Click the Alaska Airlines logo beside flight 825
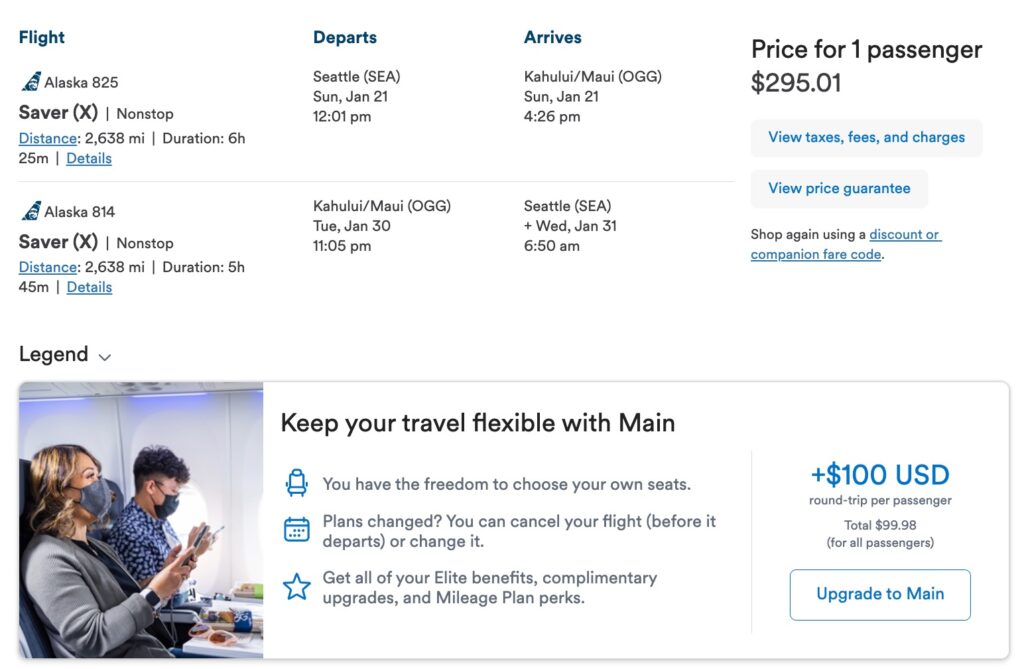 click(x=30, y=82)
